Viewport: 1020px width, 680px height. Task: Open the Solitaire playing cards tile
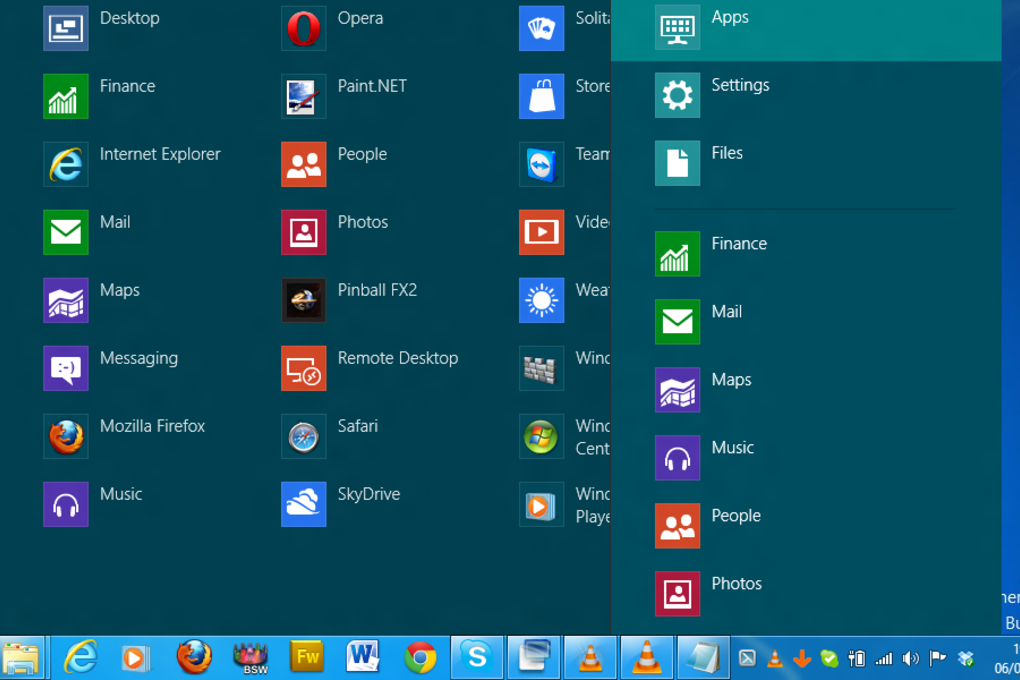541,28
